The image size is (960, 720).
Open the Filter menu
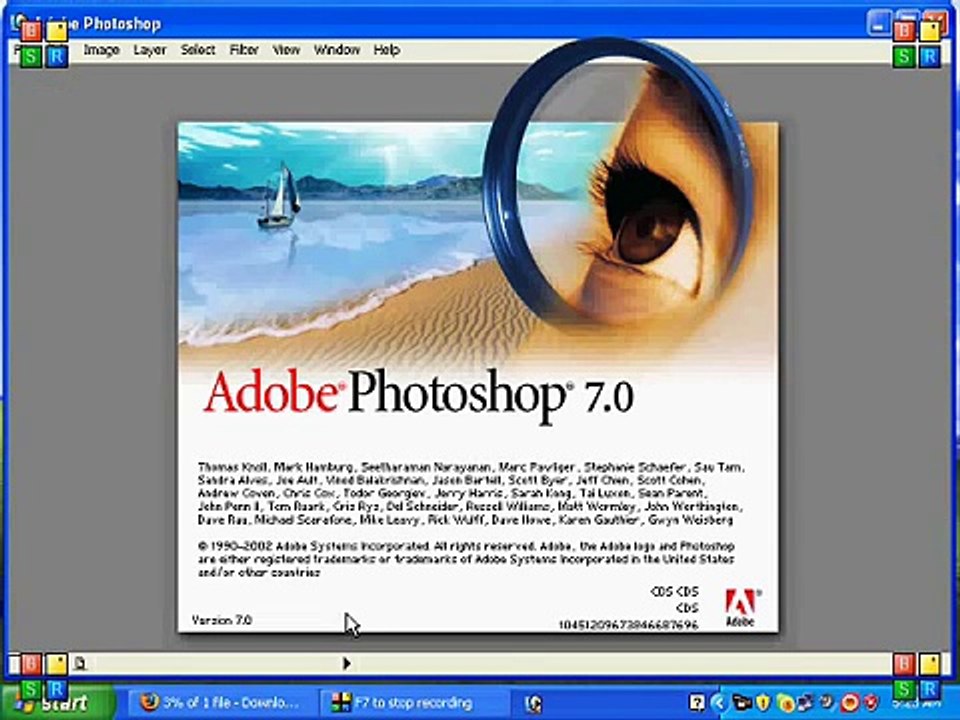[244, 50]
